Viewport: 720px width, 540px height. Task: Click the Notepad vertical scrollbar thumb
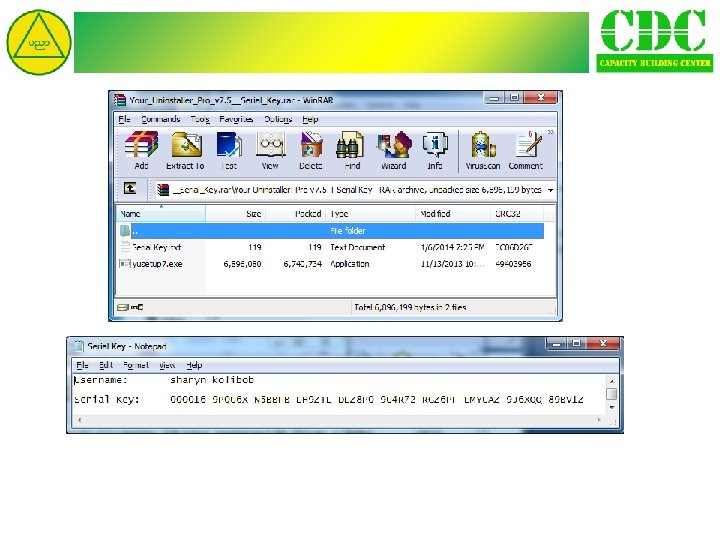(612, 394)
